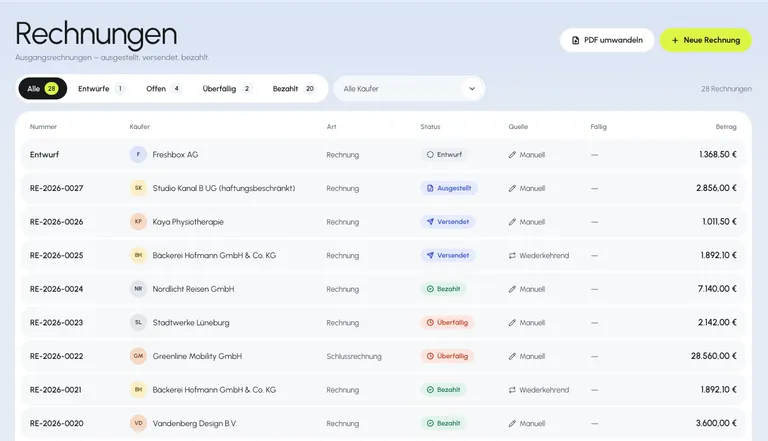The height and width of the screenshot is (441, 768).
Task: Open invoice number RE-2026-0025
Action: pos(56,255)
